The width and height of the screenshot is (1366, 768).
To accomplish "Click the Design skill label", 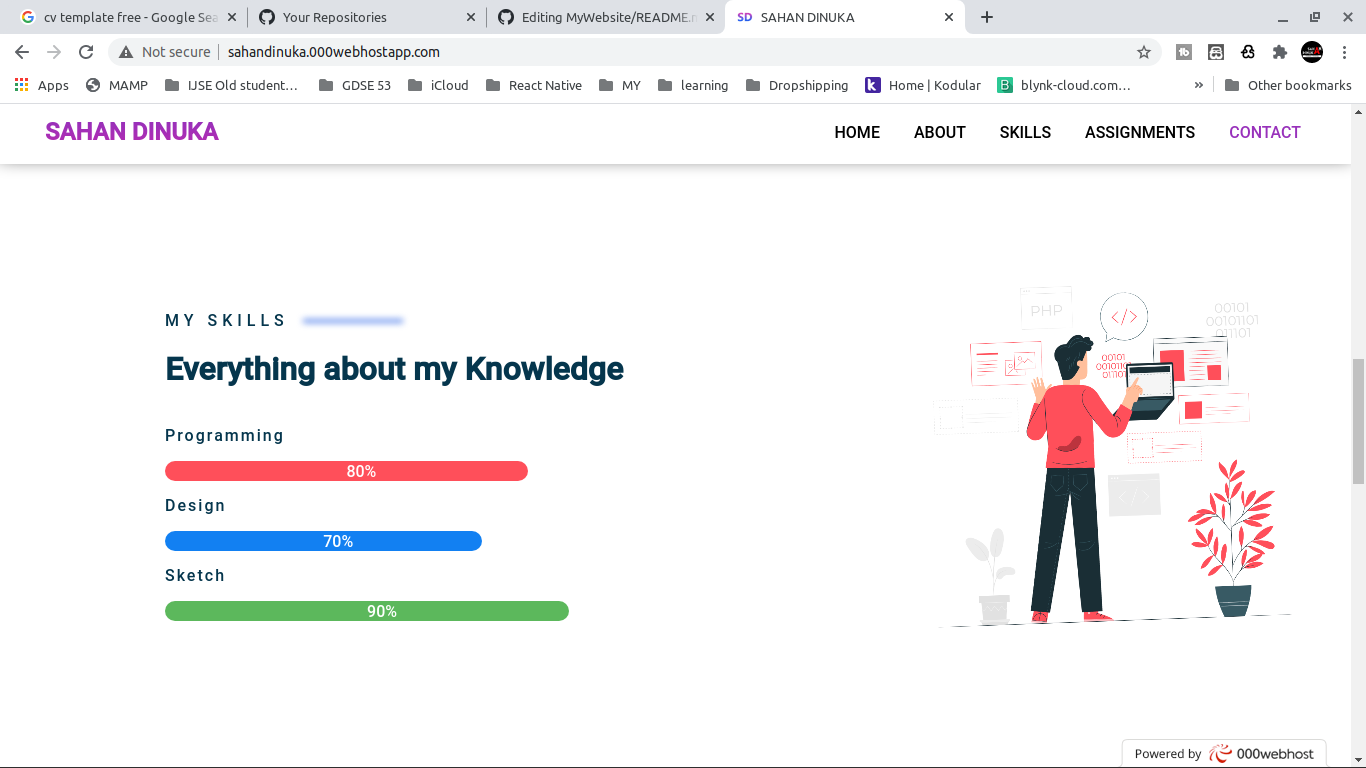I will click(x=195, y=506).
